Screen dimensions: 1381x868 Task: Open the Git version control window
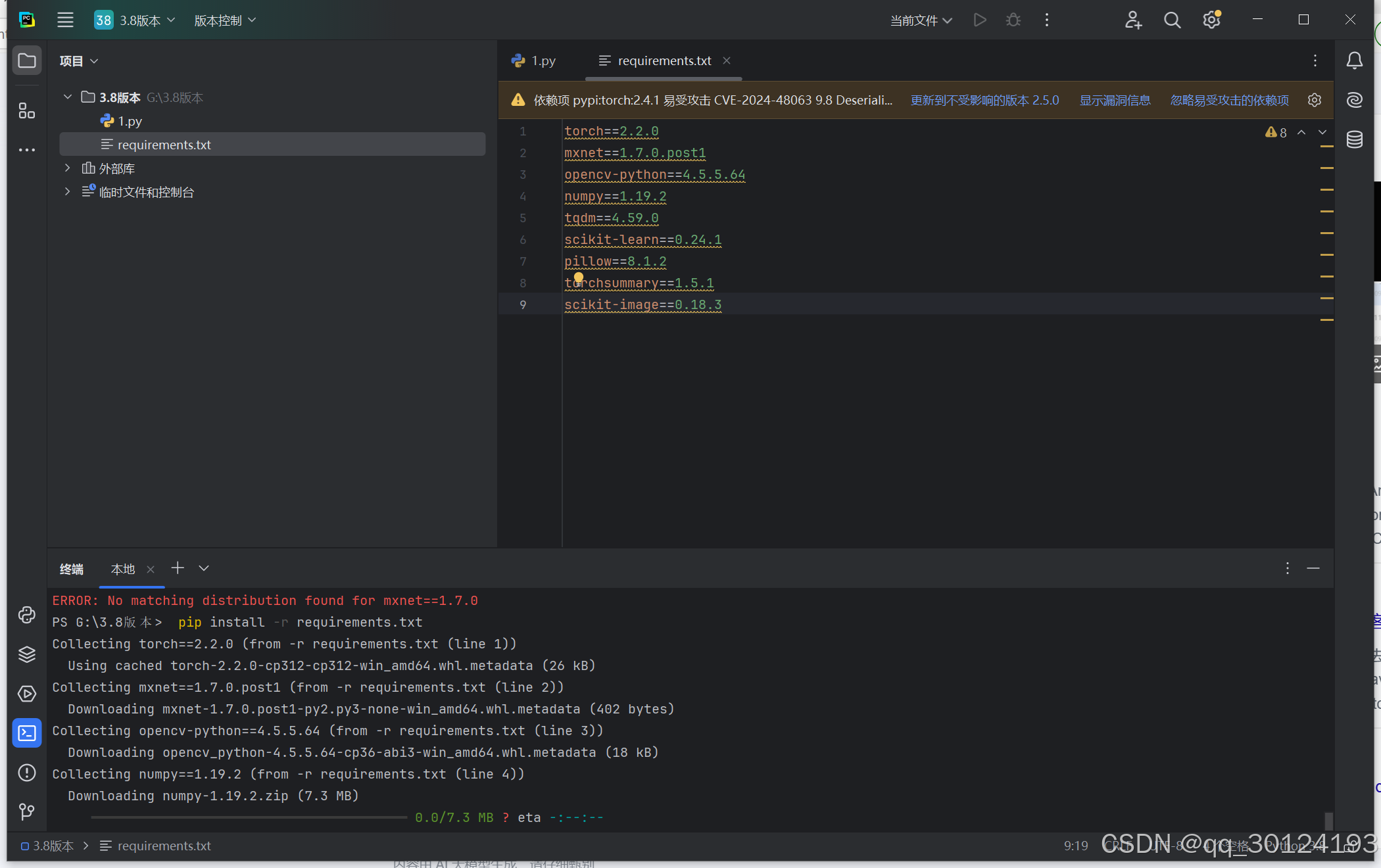coord(27,811)
